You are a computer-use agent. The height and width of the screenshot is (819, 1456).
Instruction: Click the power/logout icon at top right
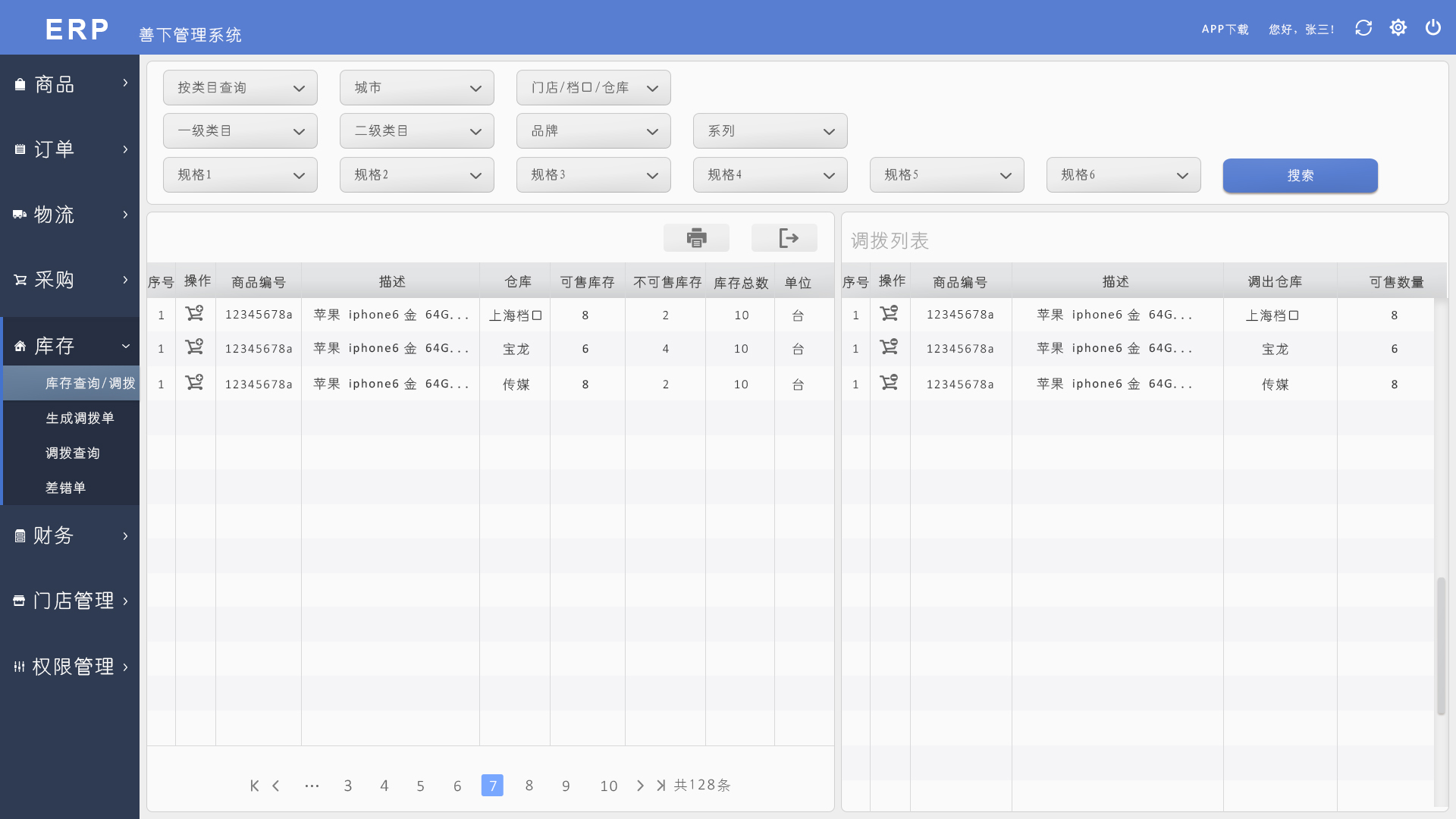1433,27
